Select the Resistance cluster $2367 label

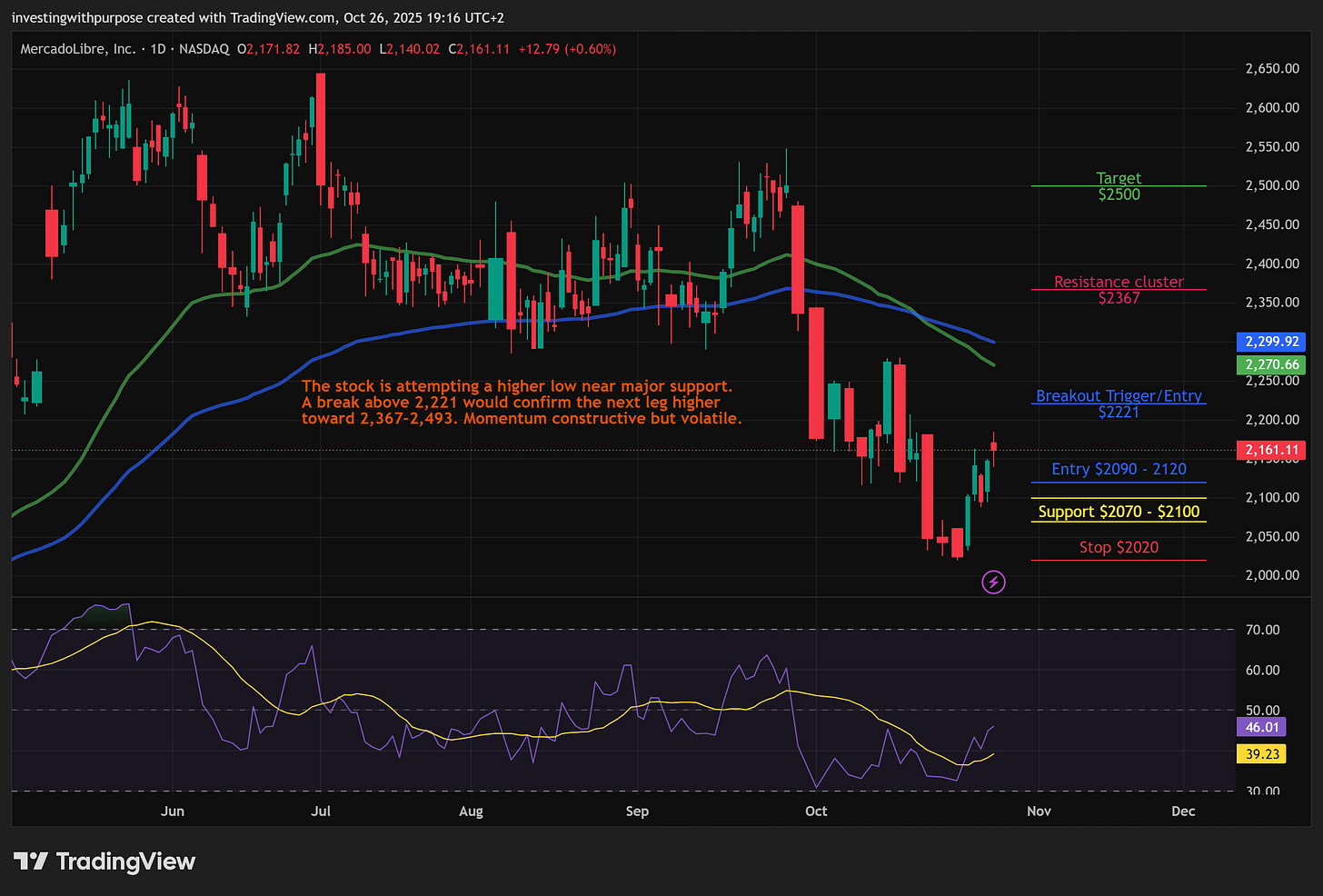click(x=1119, y=290)
